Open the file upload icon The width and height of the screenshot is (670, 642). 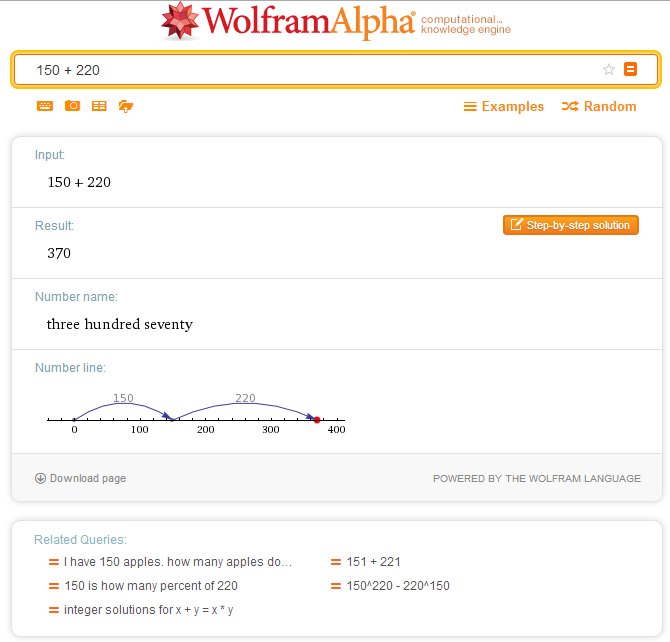coord(126,106)
